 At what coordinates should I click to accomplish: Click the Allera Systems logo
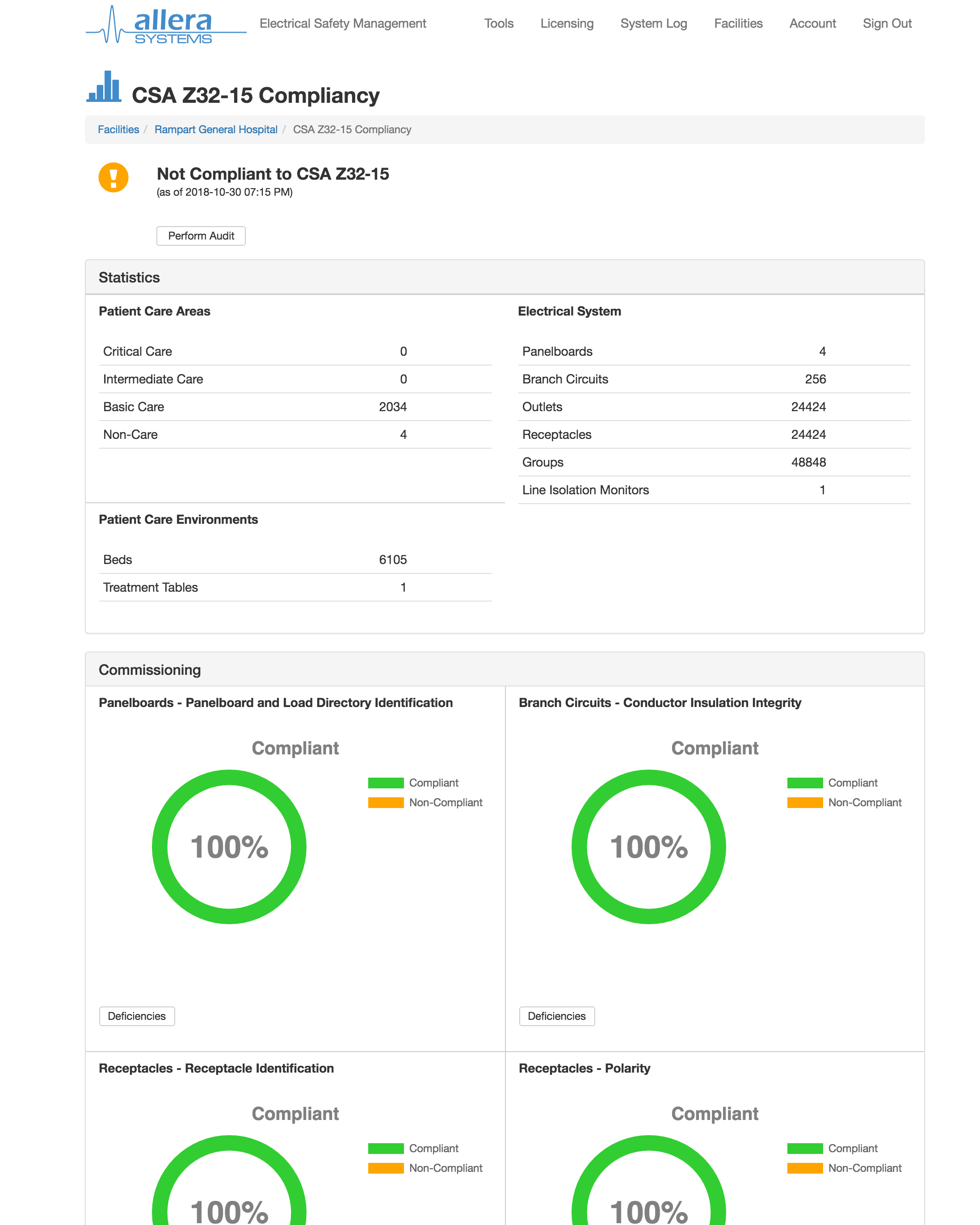pyautogui.click(x=166, y=25)
